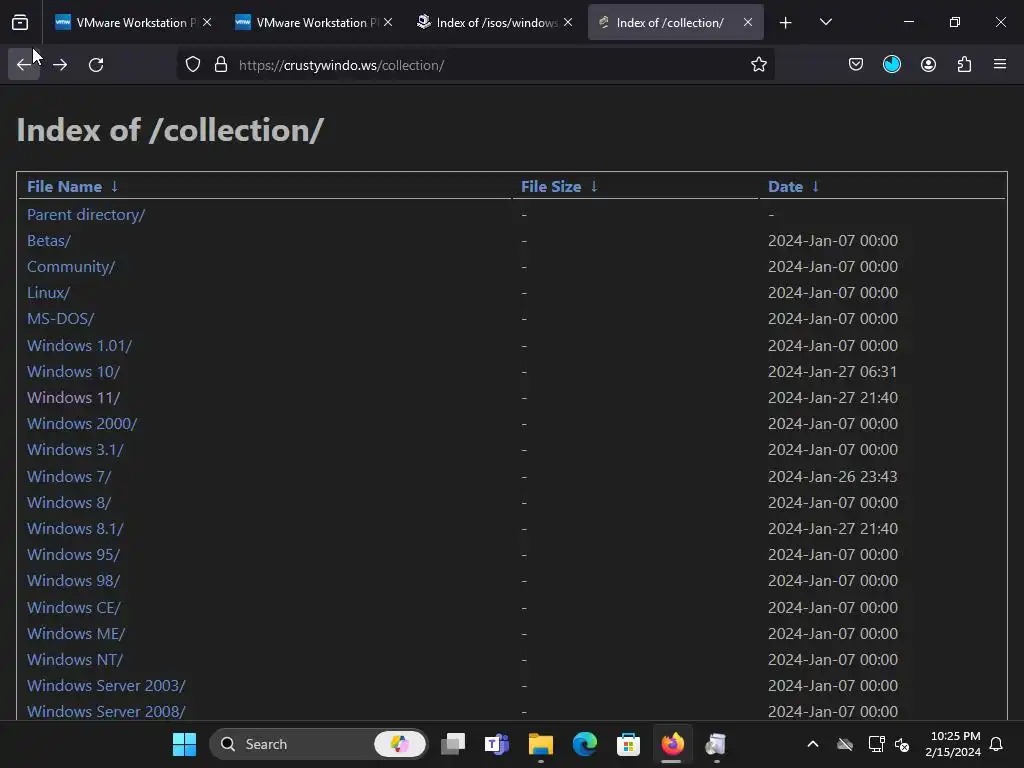Open the Windows Start menu
This screenshot has width=1024, height=768.
click(184, 744)
